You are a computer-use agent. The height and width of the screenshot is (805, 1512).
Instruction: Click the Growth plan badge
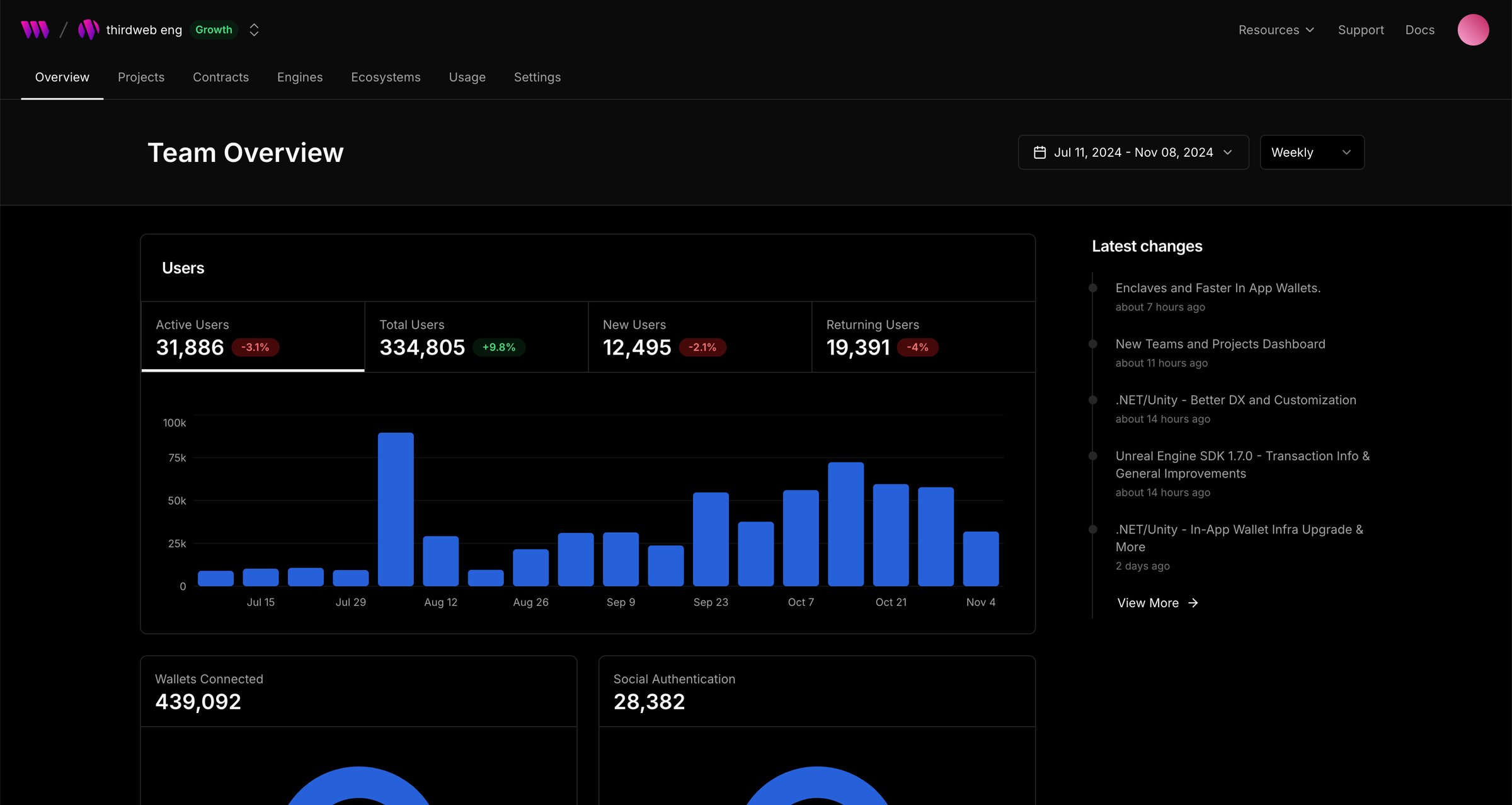tap(213, 29)
